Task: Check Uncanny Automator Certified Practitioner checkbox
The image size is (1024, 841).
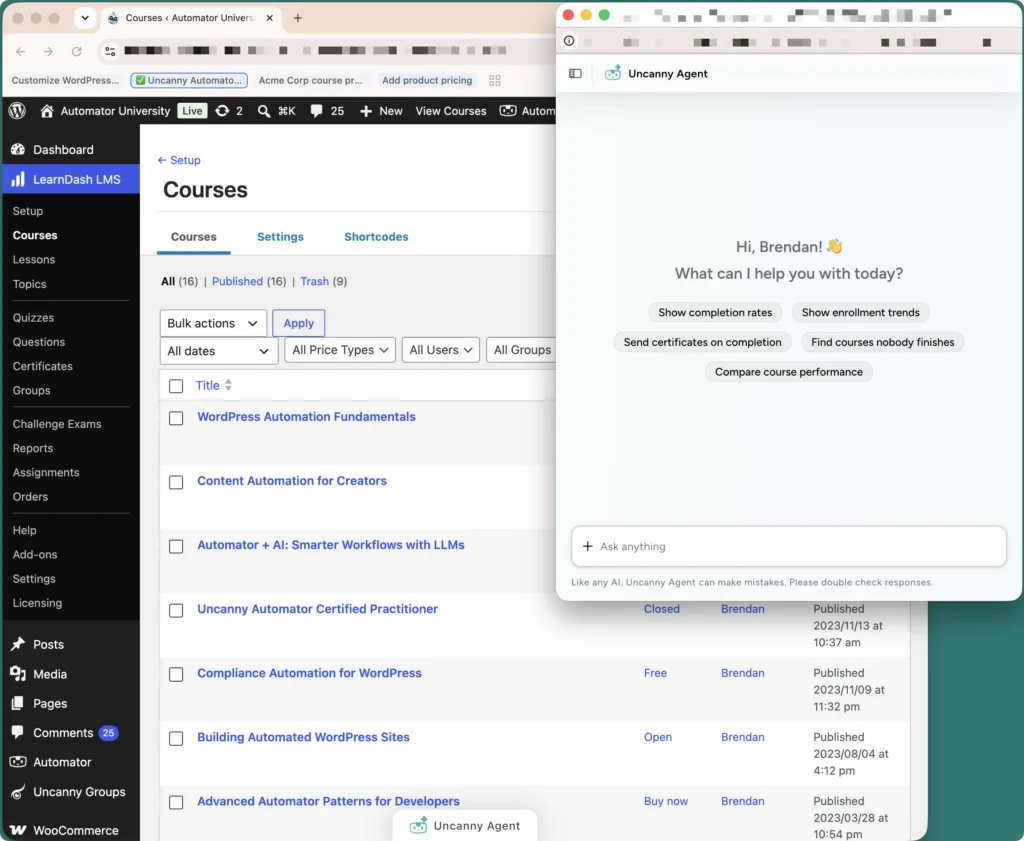Action: pos(176,611)
